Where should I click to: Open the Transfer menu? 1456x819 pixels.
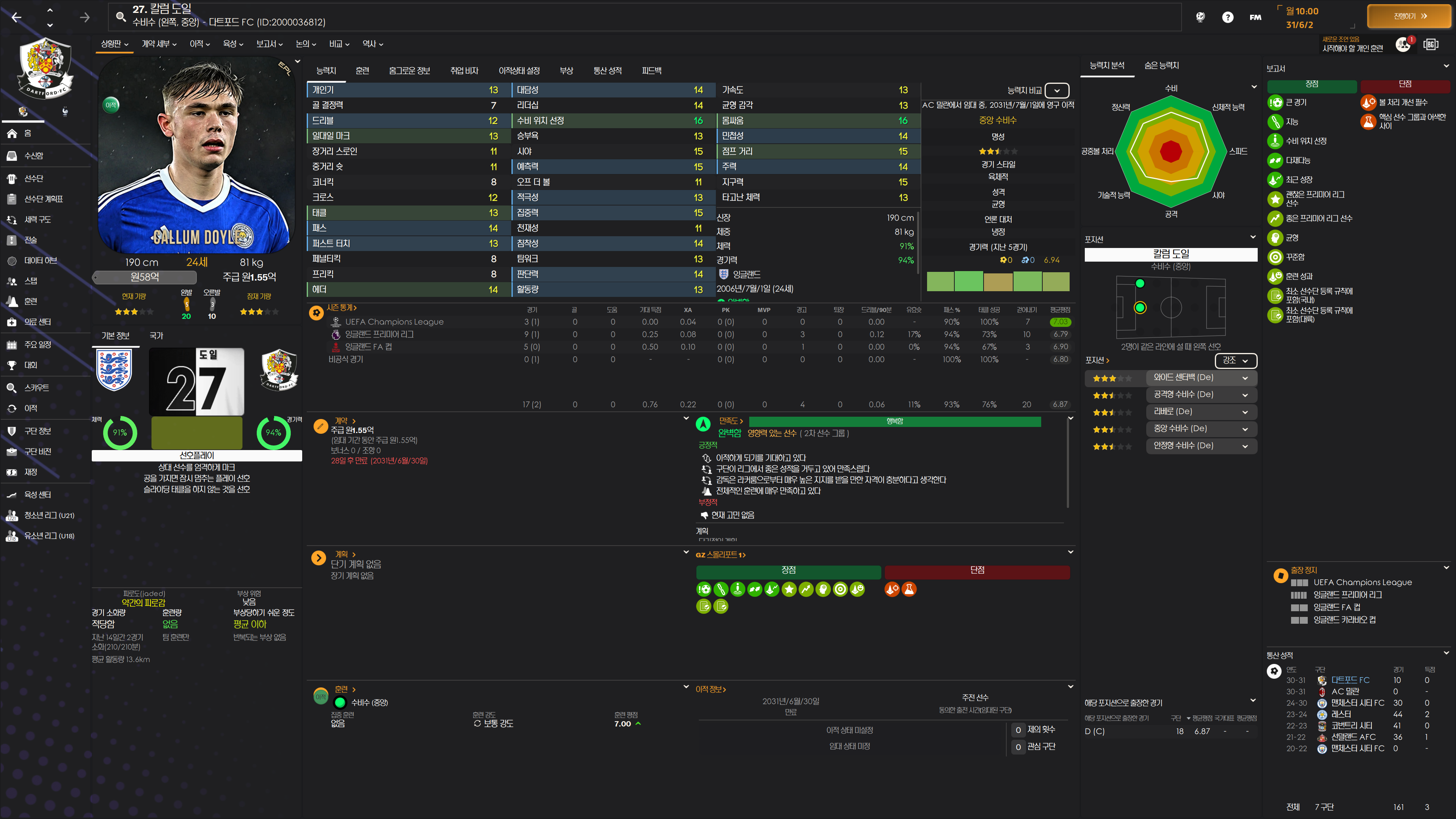[x=199, y=44]
